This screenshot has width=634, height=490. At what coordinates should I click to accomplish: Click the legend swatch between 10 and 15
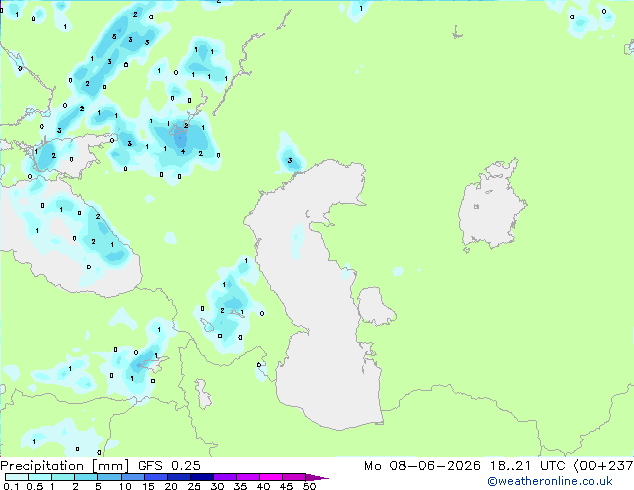[132, 477]
